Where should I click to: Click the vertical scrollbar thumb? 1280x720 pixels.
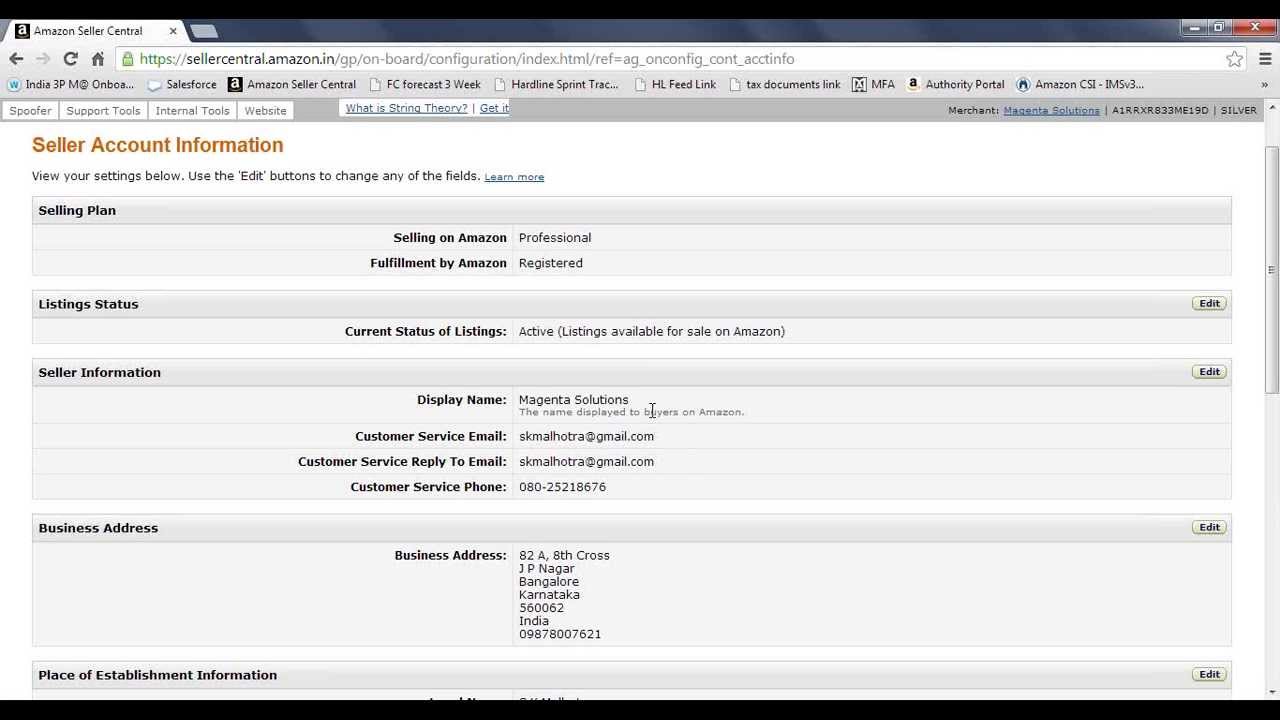tap(1271, 270)
